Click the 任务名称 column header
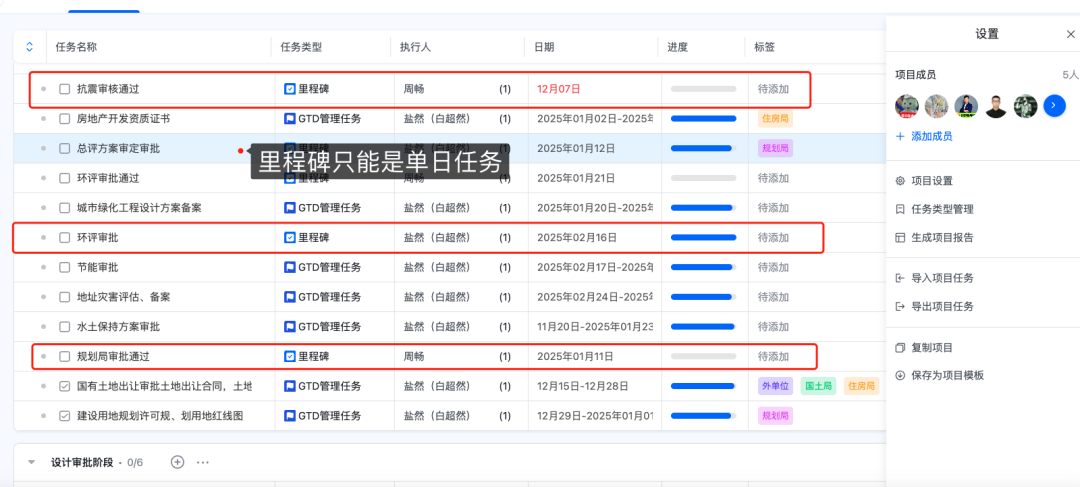1080x487 pixels. [x=76, y=48]
